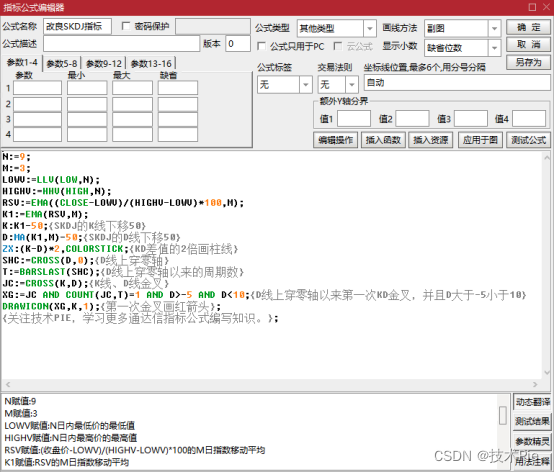Screen dimensions: 554x473
Task: Switch to the 参数13-16 tab
Action: point(151,64)
